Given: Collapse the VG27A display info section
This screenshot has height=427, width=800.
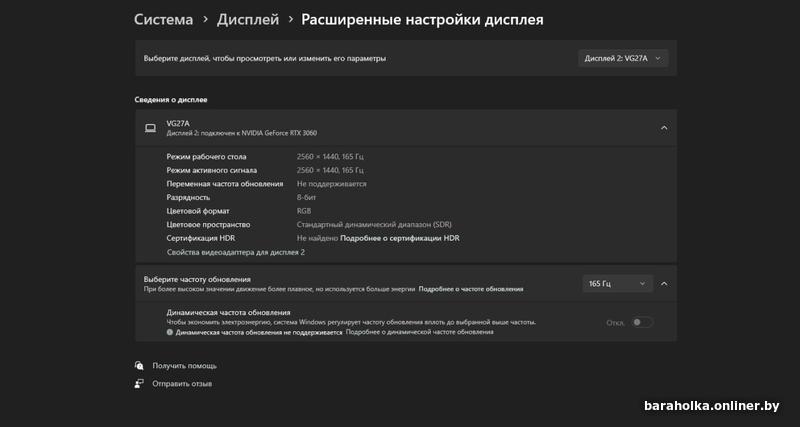Looking at the screenshot, I should (x=664, y=128).
